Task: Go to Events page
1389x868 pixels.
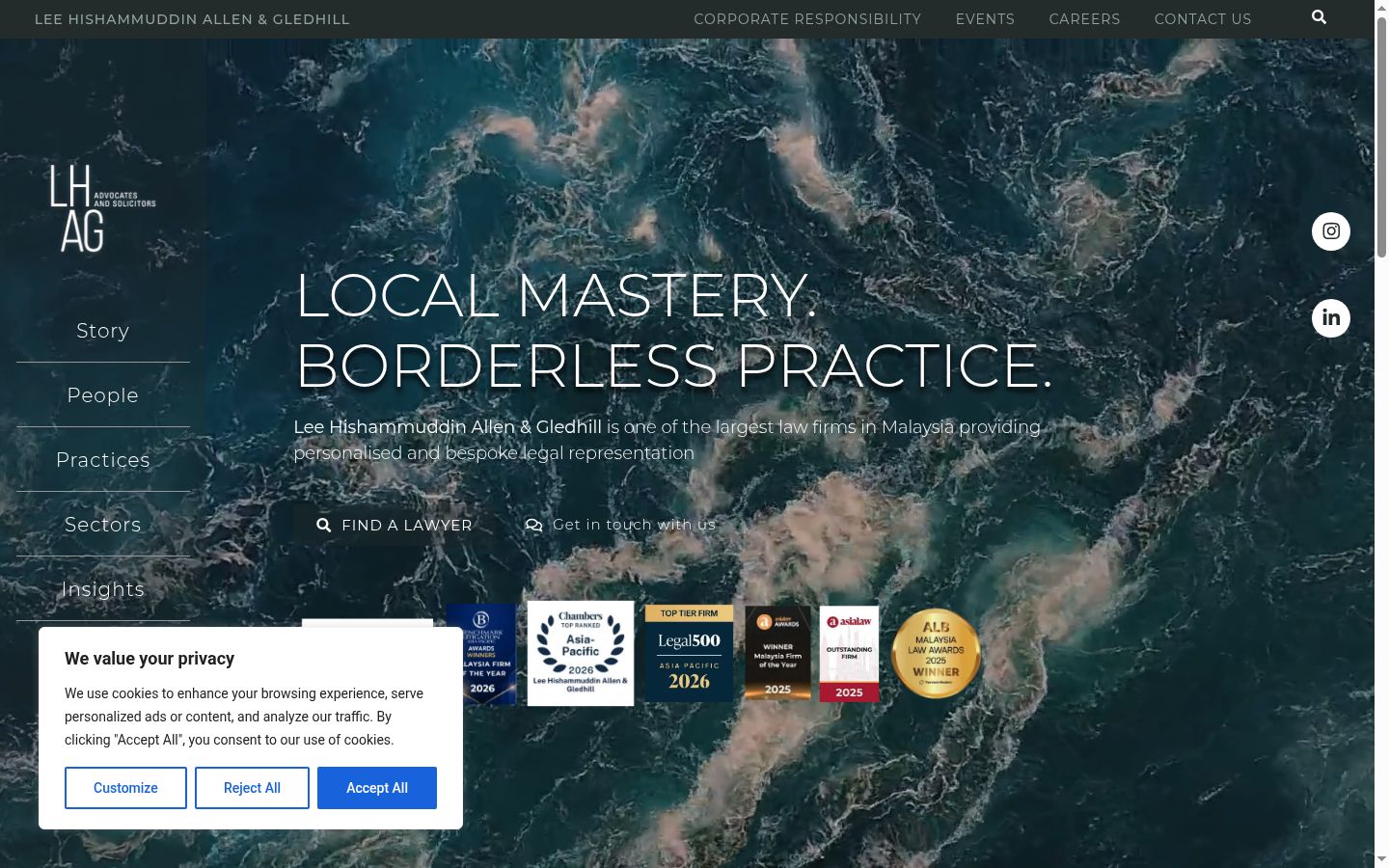Action: (x=985, y=19)
